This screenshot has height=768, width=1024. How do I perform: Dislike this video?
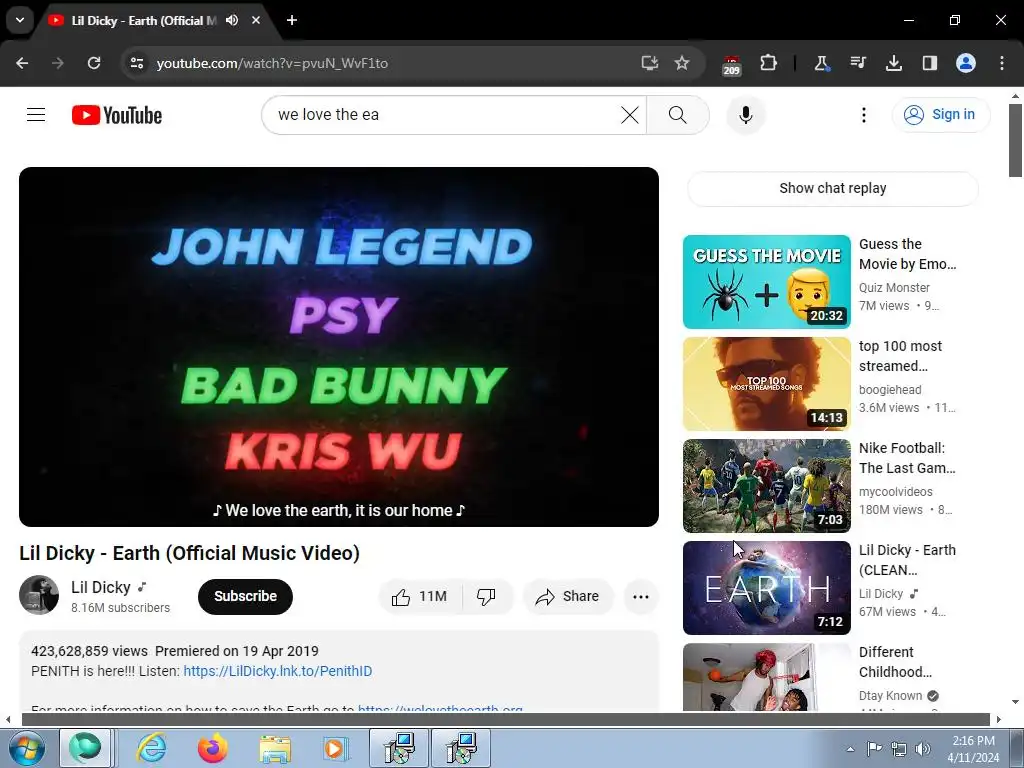(x=487, y=596)
